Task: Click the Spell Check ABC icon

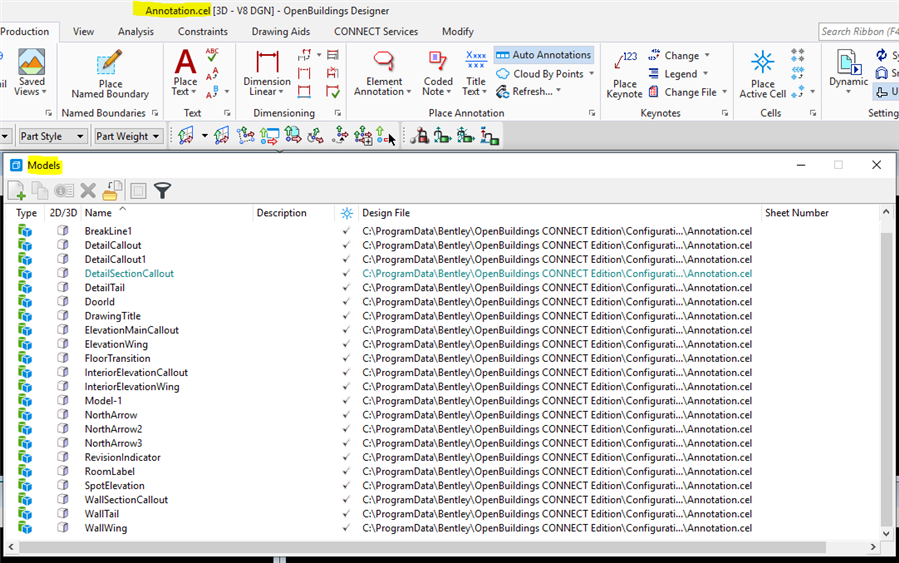Action: tap(212, 55)
